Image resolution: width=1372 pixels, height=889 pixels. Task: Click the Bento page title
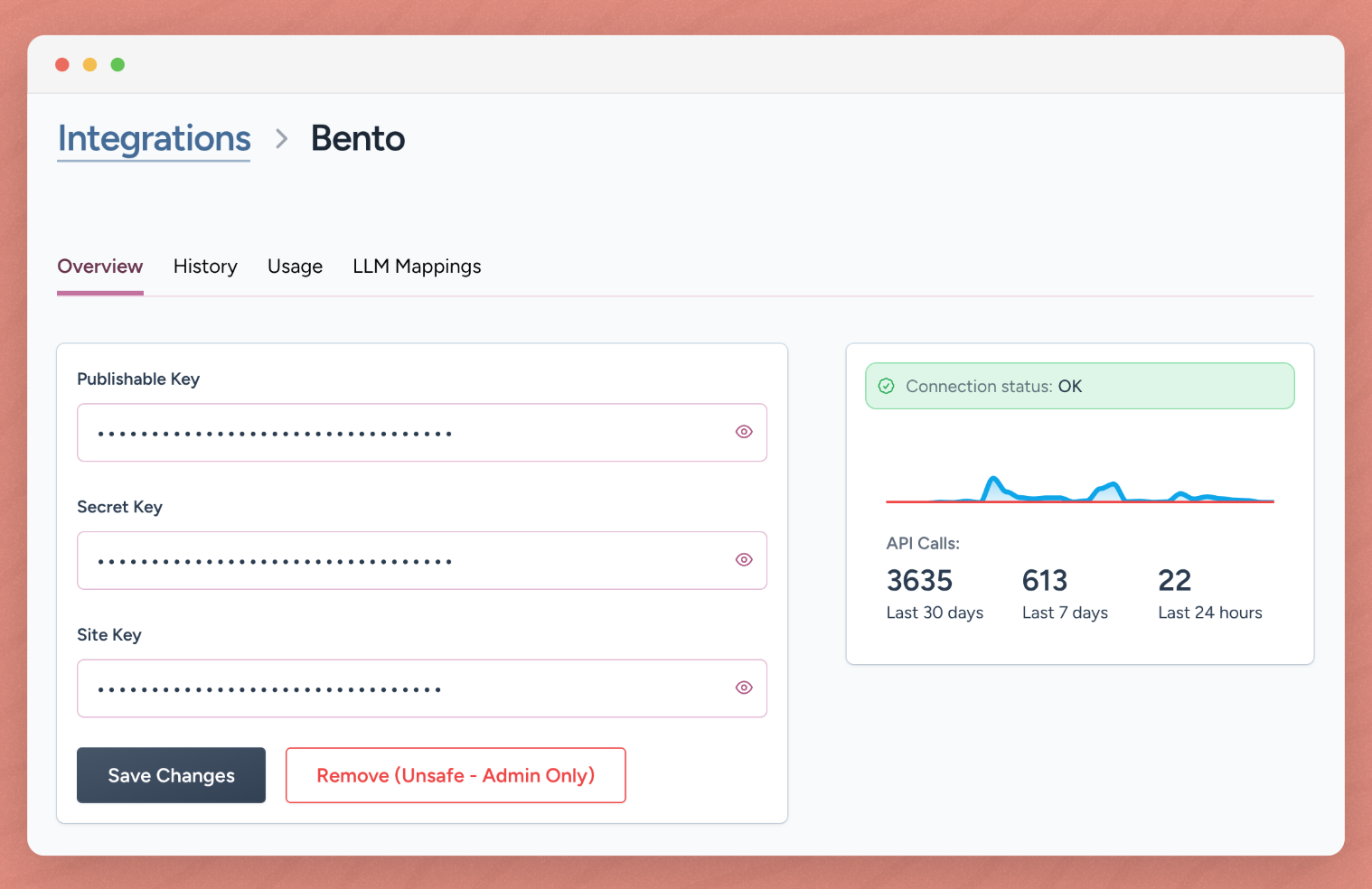(x=358, y=138)
